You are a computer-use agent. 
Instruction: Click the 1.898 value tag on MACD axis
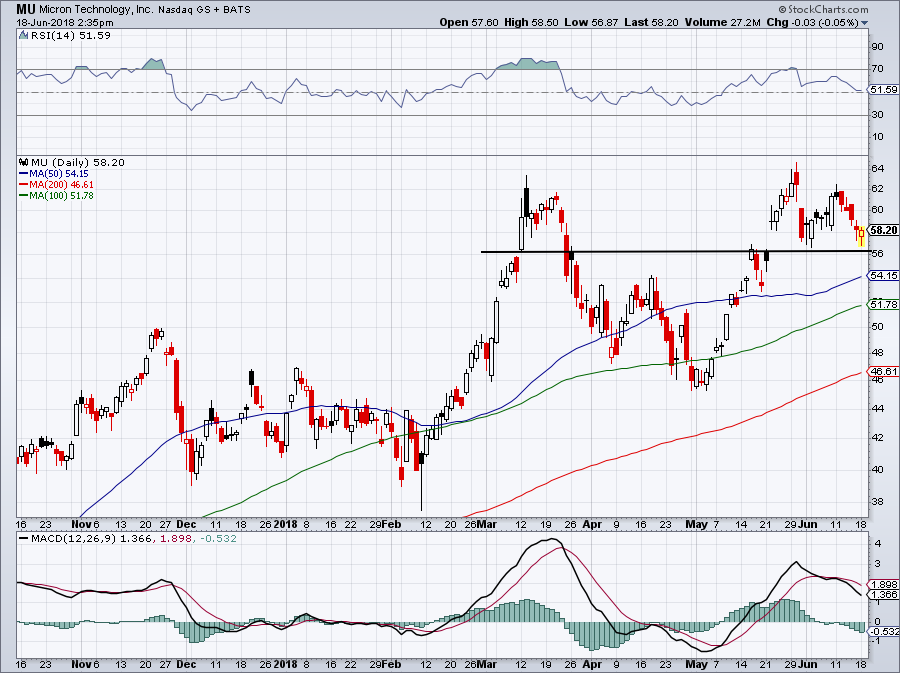[x=883, y=585]
